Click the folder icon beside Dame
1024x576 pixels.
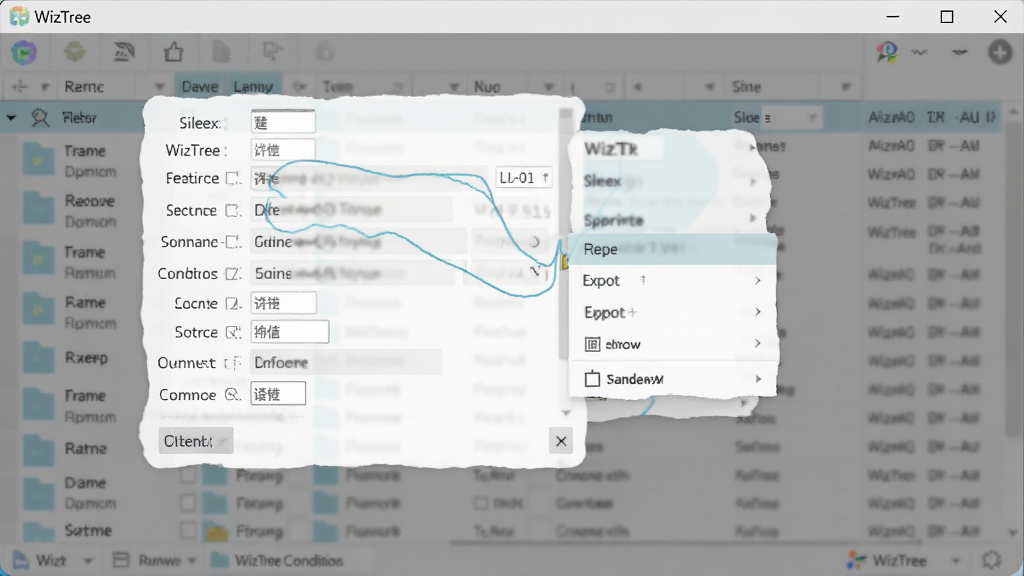click(x=38, y=493)
